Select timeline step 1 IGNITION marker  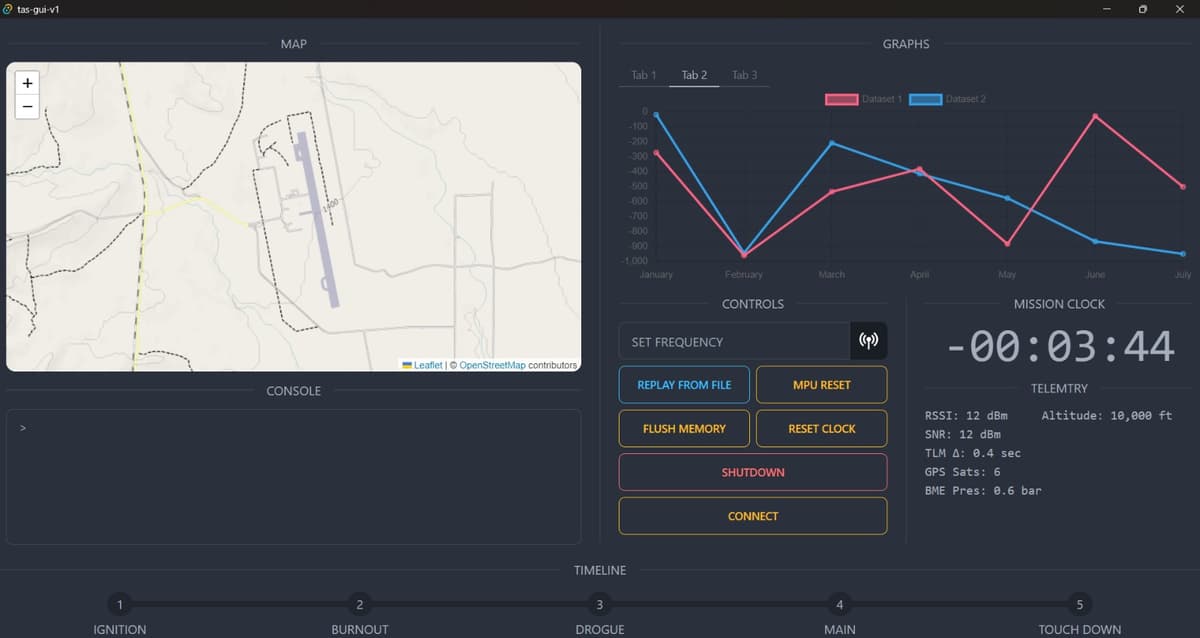[x=119, y=604]
